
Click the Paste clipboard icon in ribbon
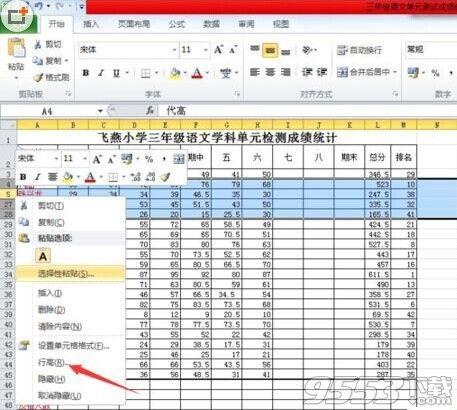(x=16, y=48)
